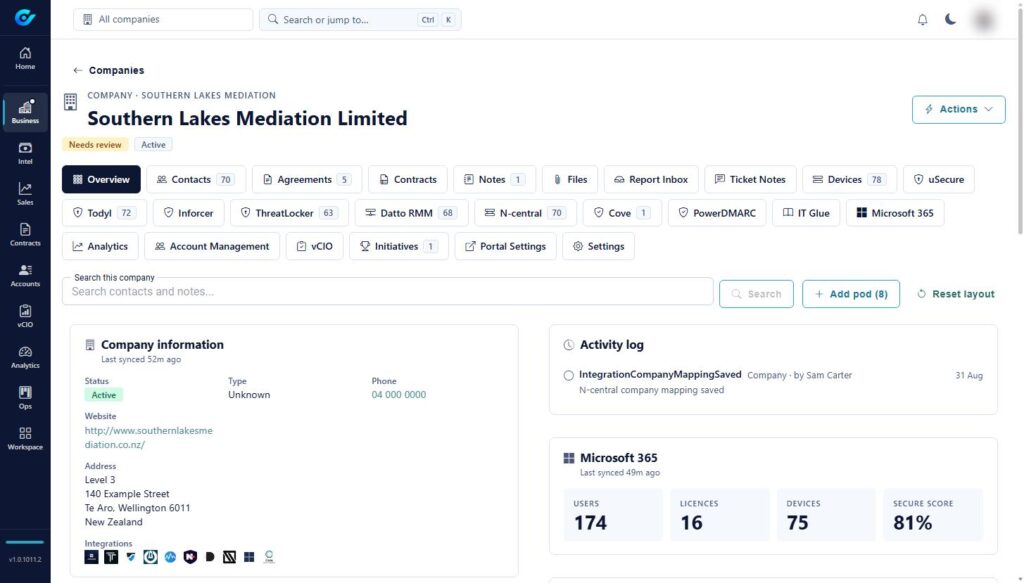Open the notifications bell
Viewport: 1024px width, 583px height.
coord(922,20)
